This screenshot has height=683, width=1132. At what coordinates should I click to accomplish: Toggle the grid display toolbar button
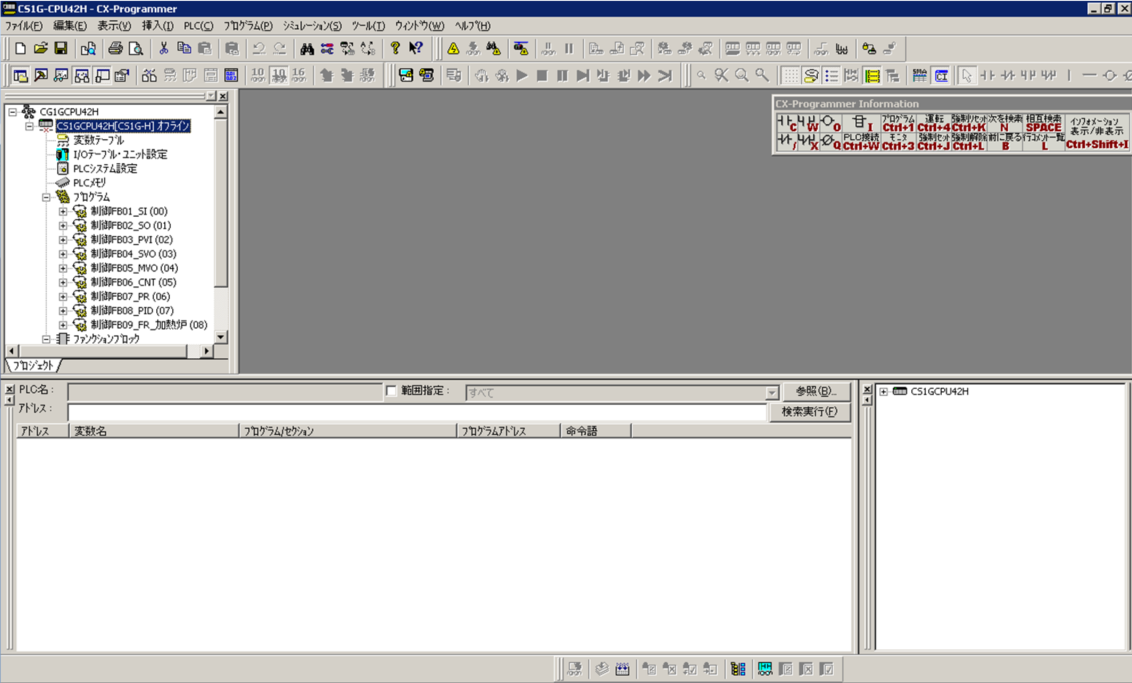[x=790, y=76]
